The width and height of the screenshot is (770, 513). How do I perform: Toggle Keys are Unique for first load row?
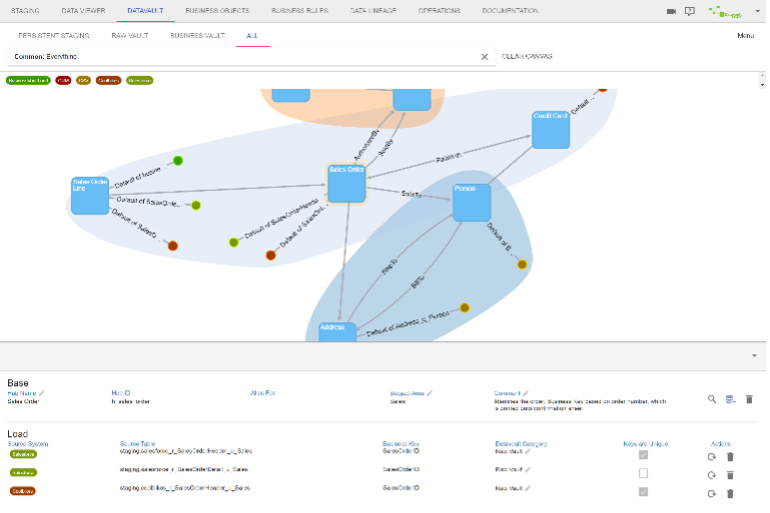click(643, 456)
